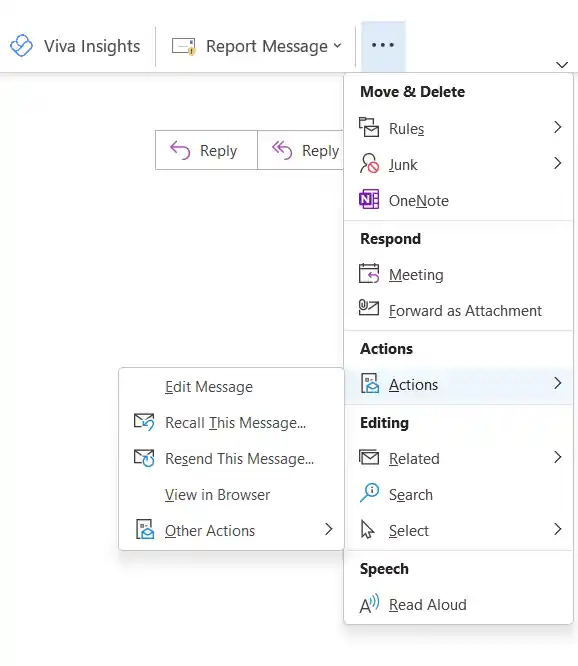Click the Meeting calendar reply icon

tap(369, 274)
